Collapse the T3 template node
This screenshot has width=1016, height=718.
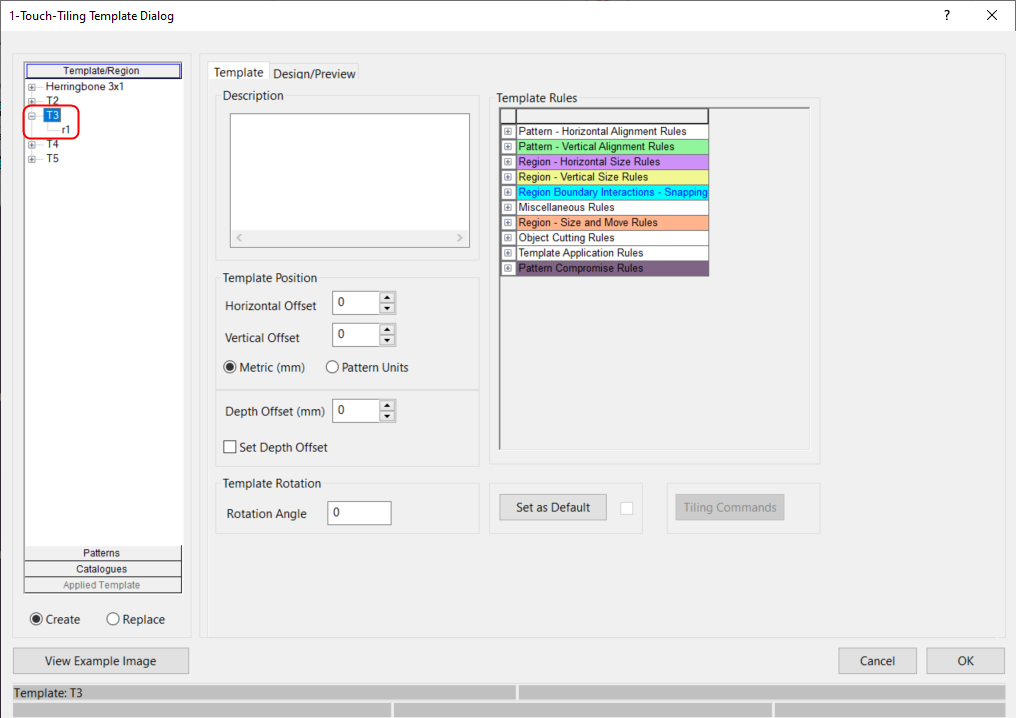click(31, 116)
